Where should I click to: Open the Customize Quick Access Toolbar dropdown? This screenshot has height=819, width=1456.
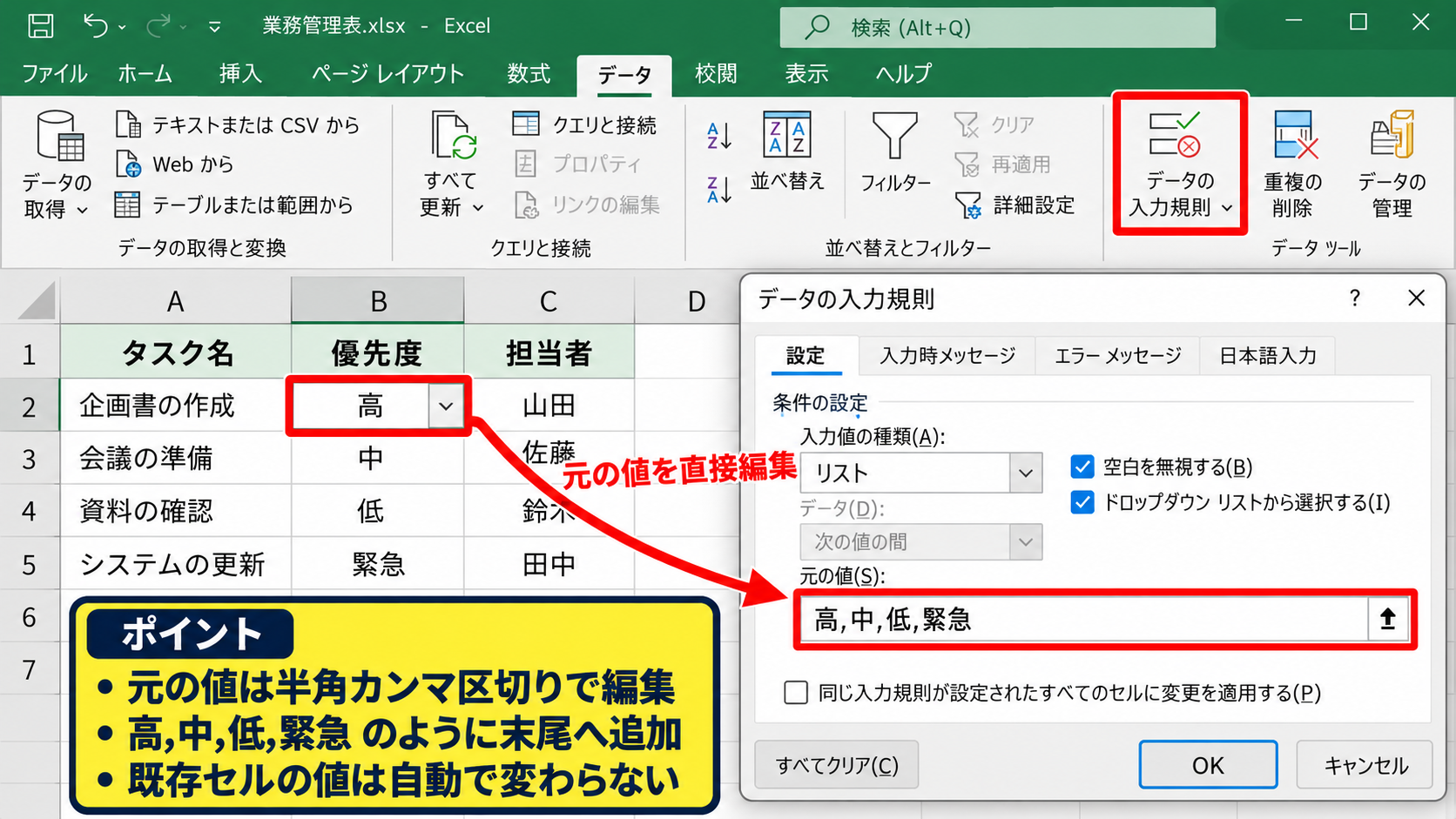(x=214, y=28)
